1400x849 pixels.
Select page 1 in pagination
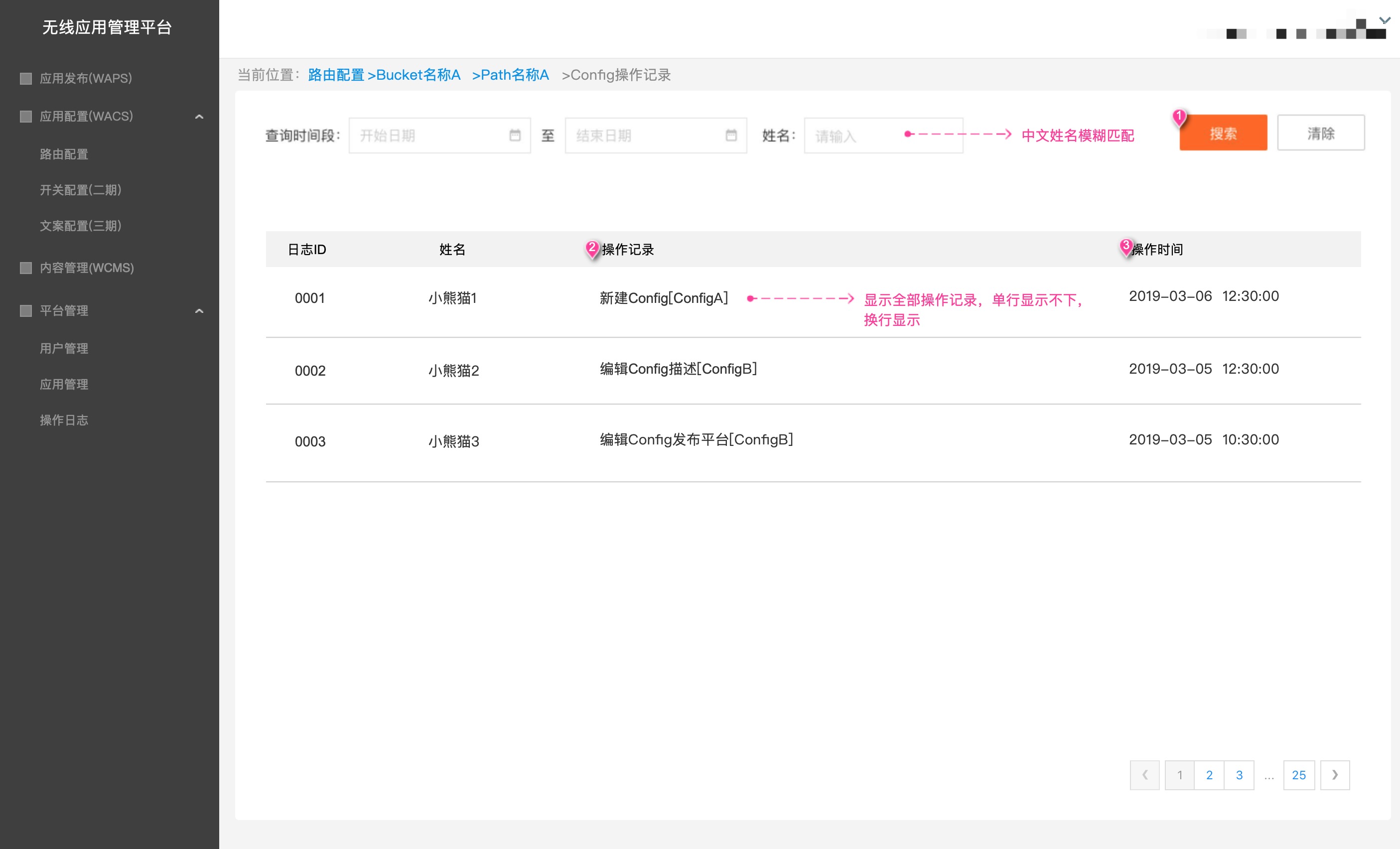[1180, 775]
